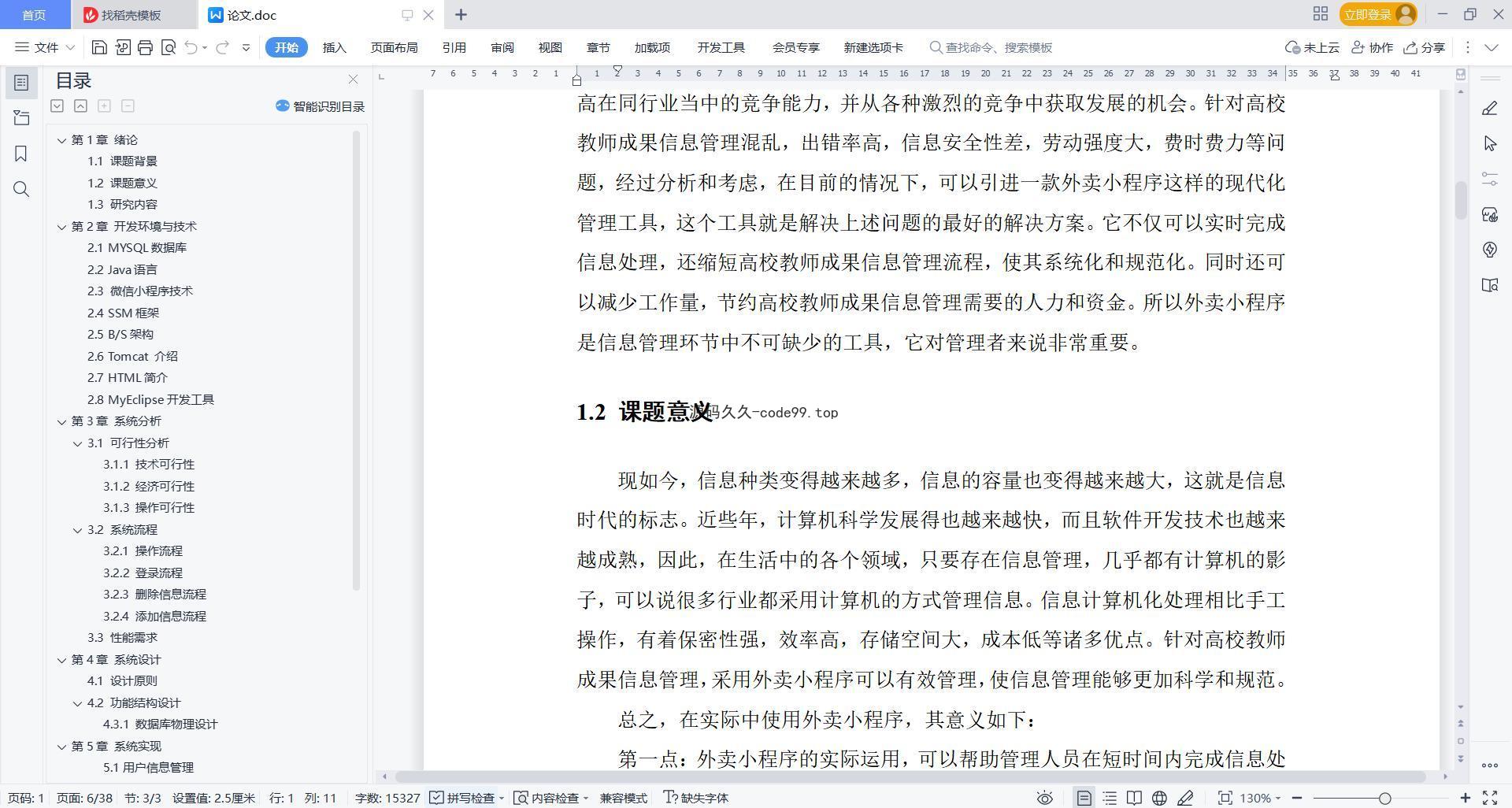1512x808 pixels.
Task: Open the outline pane icon in left sidebar
Action: coord(21,118)
